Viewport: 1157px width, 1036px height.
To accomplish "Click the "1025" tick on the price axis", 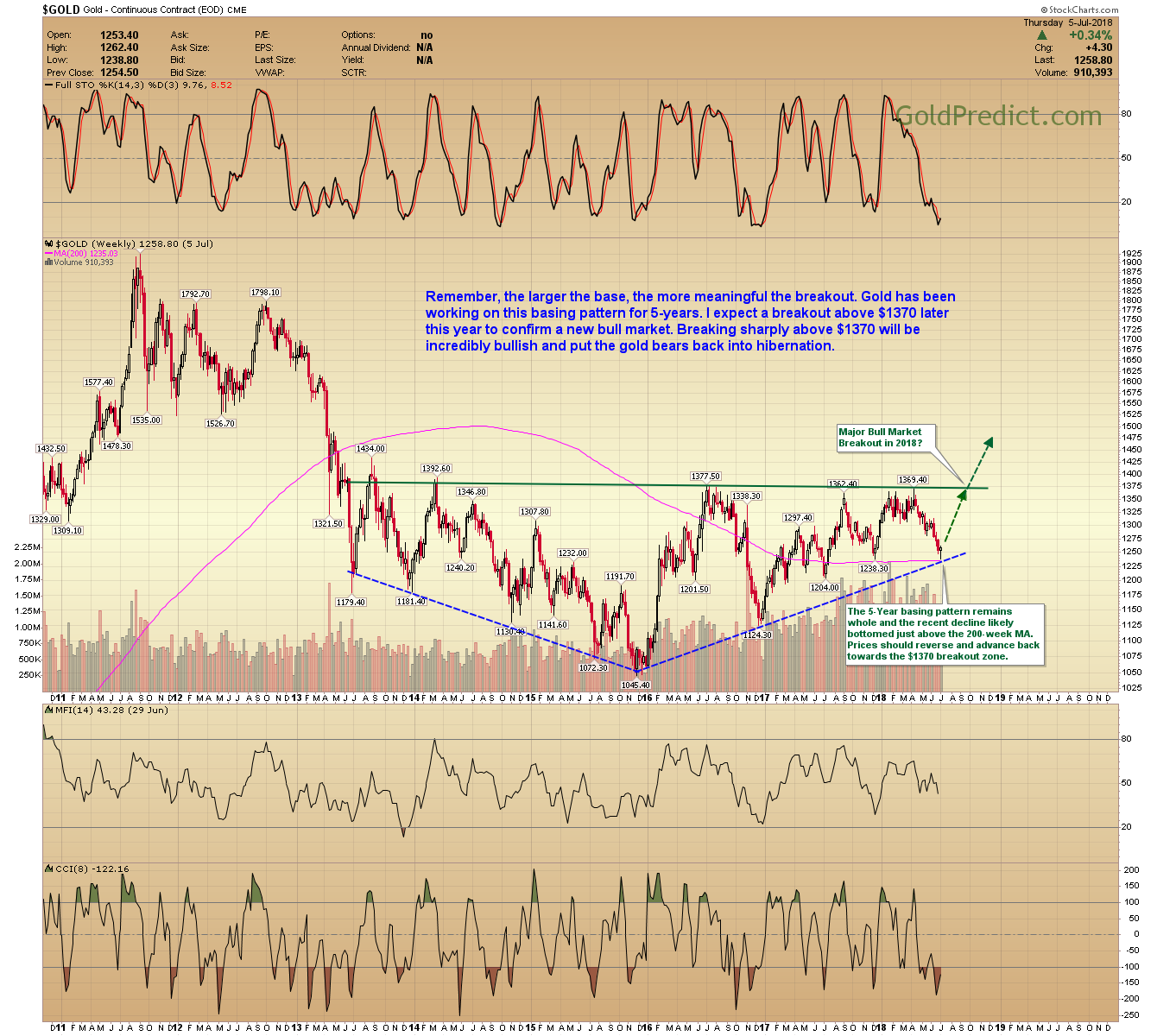I will [1130, 688].
